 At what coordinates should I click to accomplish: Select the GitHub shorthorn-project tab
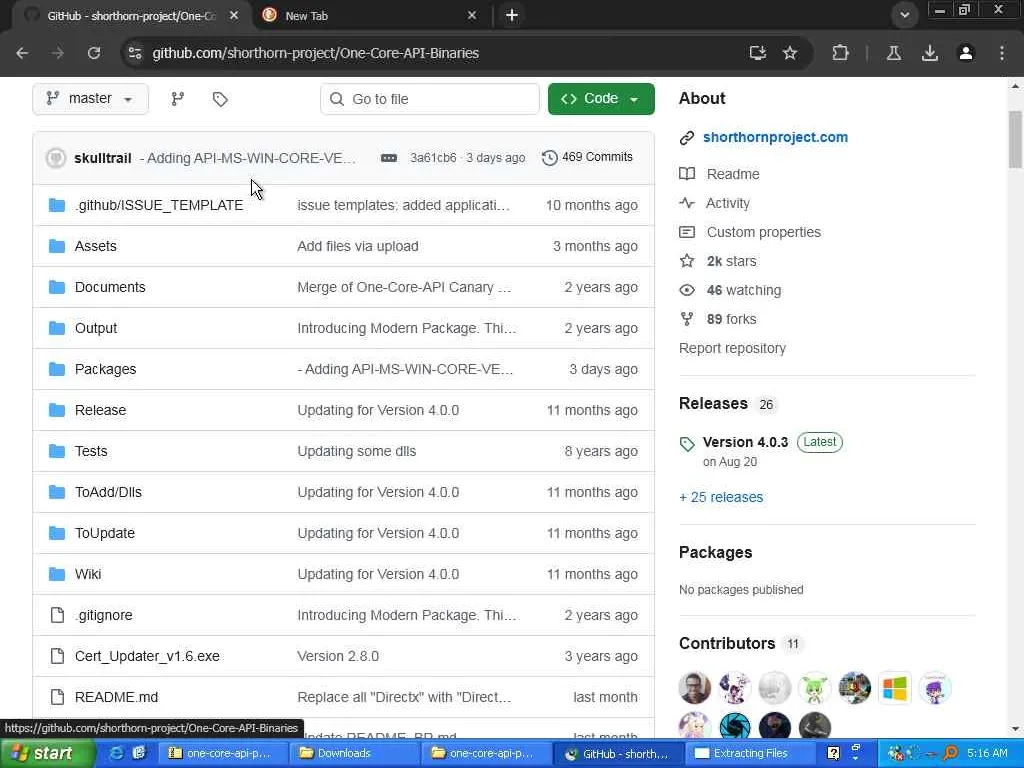[131, 15]
